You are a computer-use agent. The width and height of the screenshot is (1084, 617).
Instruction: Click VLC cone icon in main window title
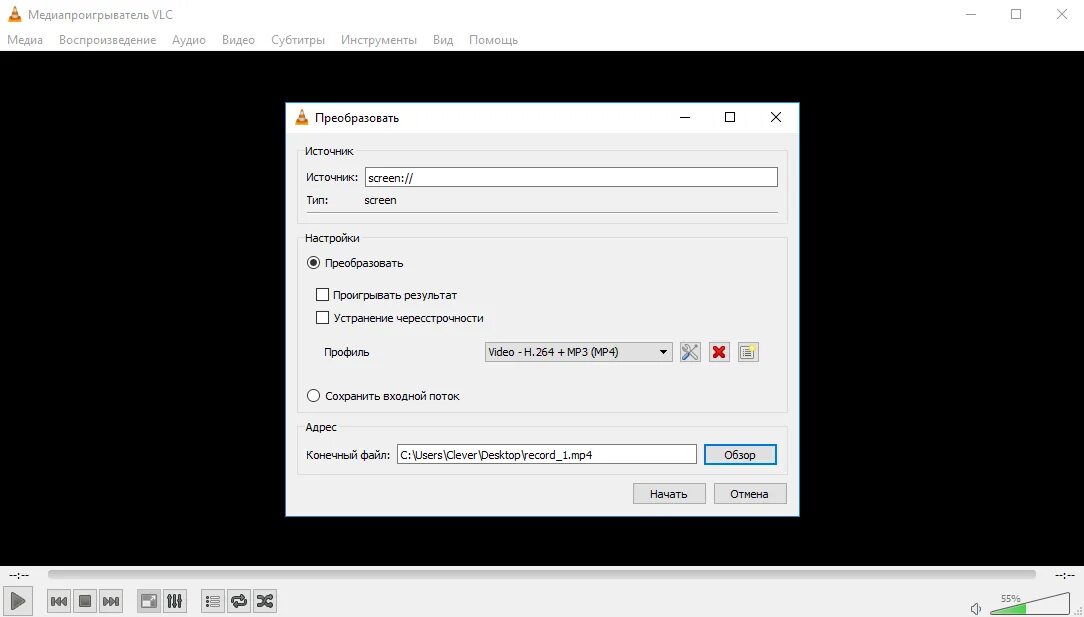(x=15, y=14)
